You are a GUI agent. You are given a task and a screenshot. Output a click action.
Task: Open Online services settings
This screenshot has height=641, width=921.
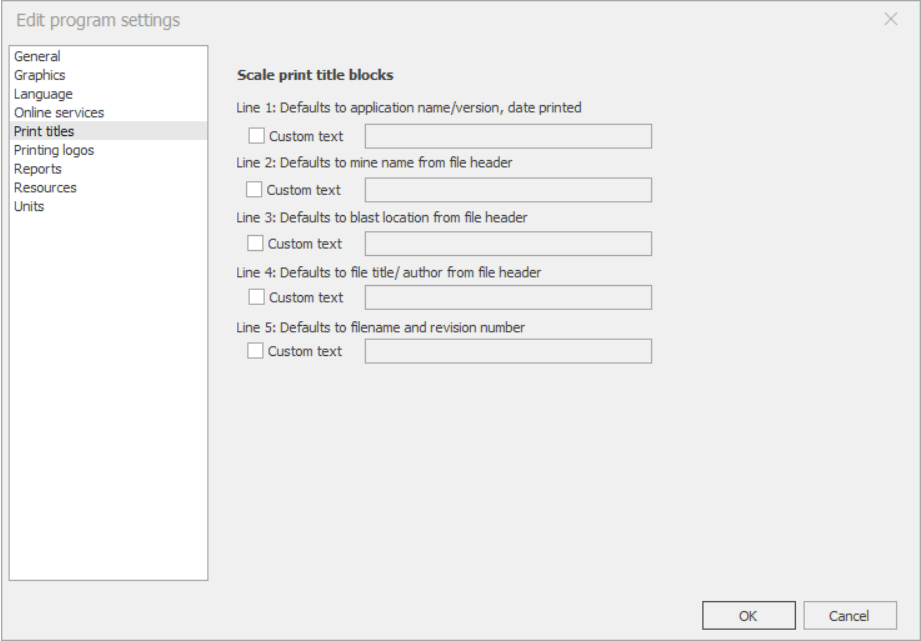(59, 113)
